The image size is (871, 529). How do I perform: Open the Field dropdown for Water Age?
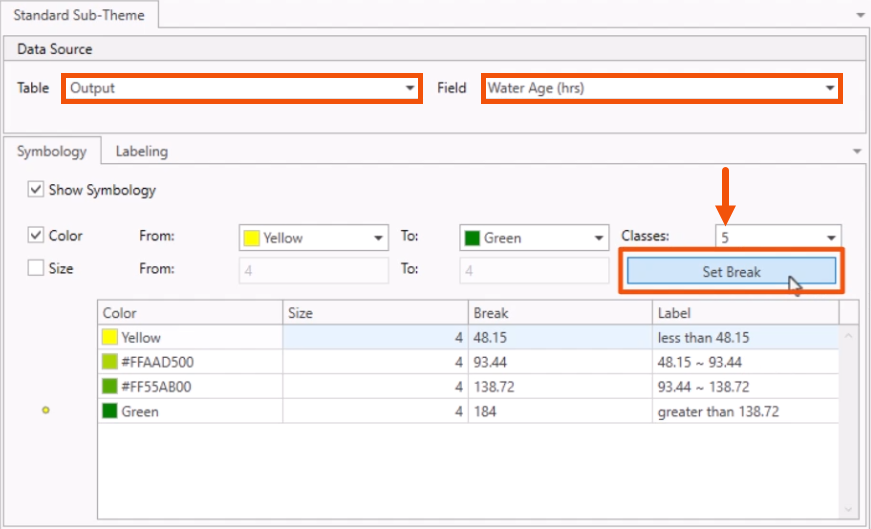pyautogui.click(x=660, y=88)
